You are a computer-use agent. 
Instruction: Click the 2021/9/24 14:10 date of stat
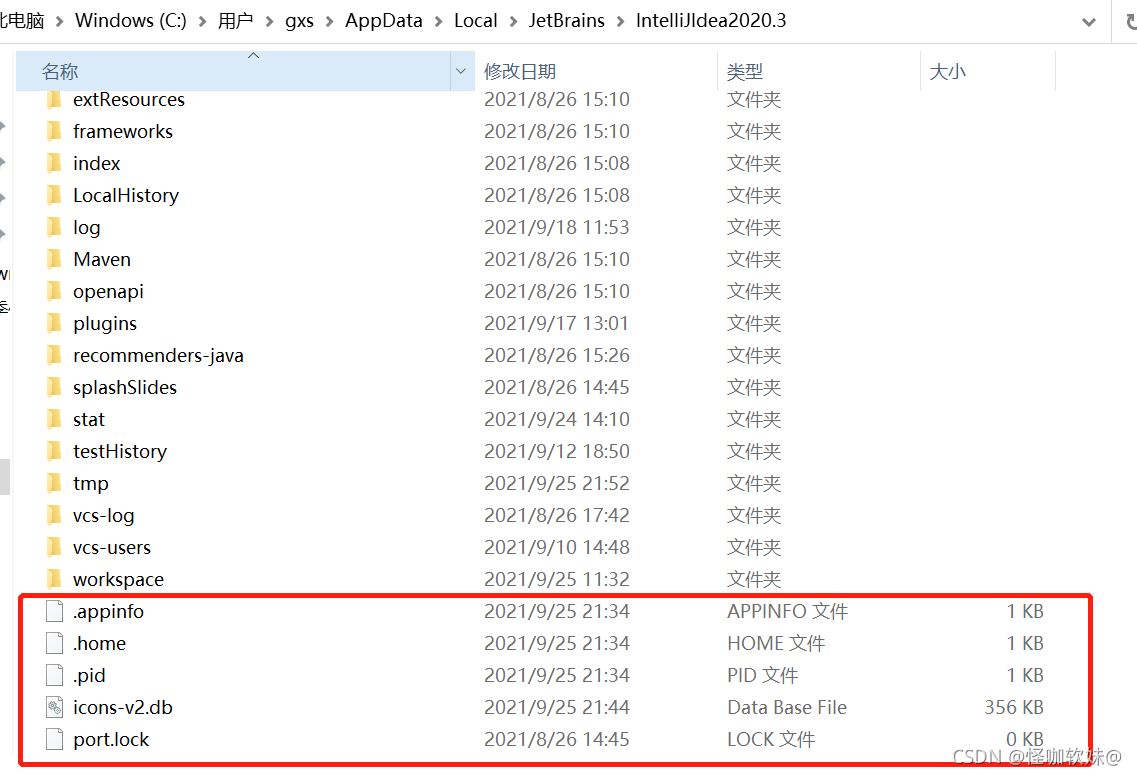coord(557,419)
